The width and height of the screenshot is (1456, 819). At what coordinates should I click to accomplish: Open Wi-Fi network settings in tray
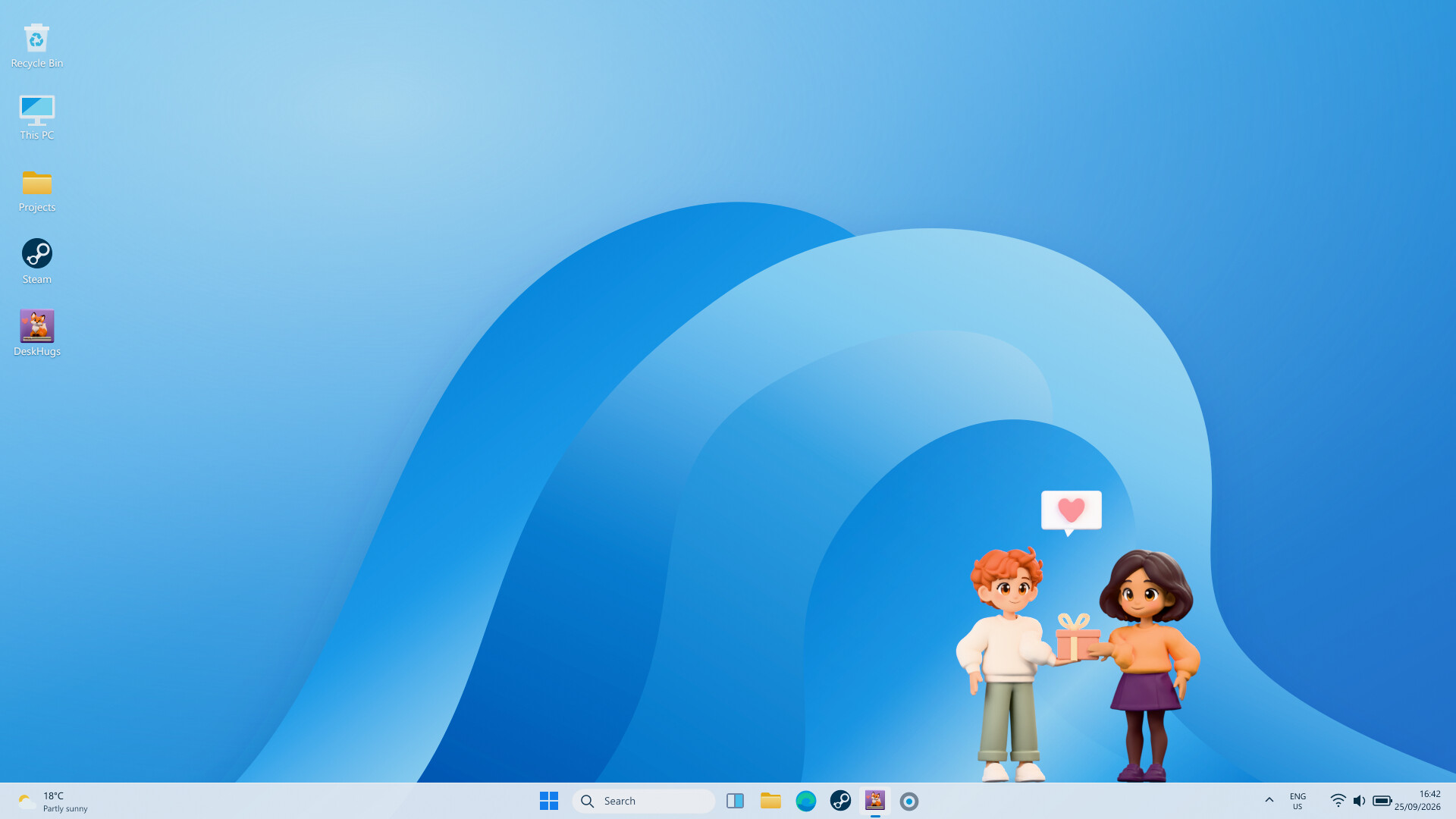click(1338, 801)
